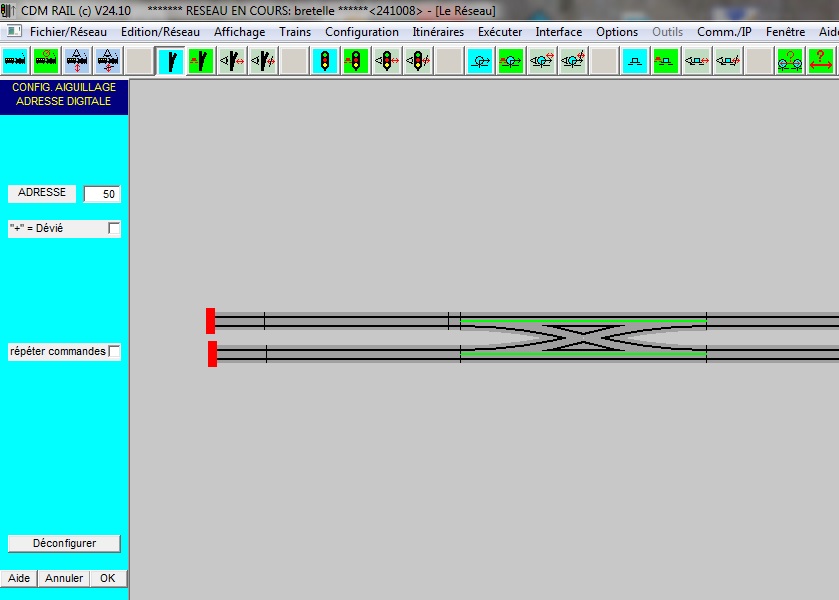Viewport: 839px width, 600px height.
Task: Select the green circle-arrow actuator icon
Action: point(510,60)
